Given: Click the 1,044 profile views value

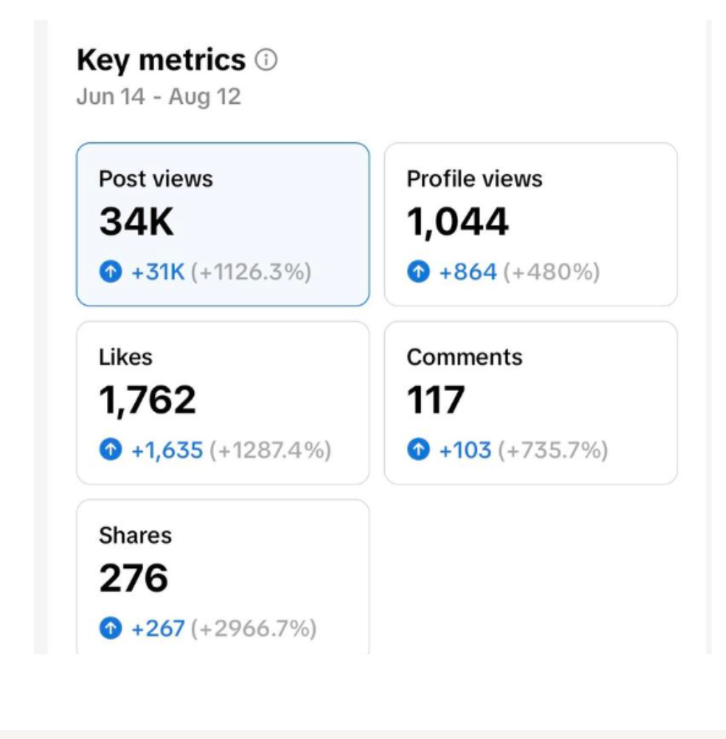Looking at the screenshot, I should click(x=458, y=222).
